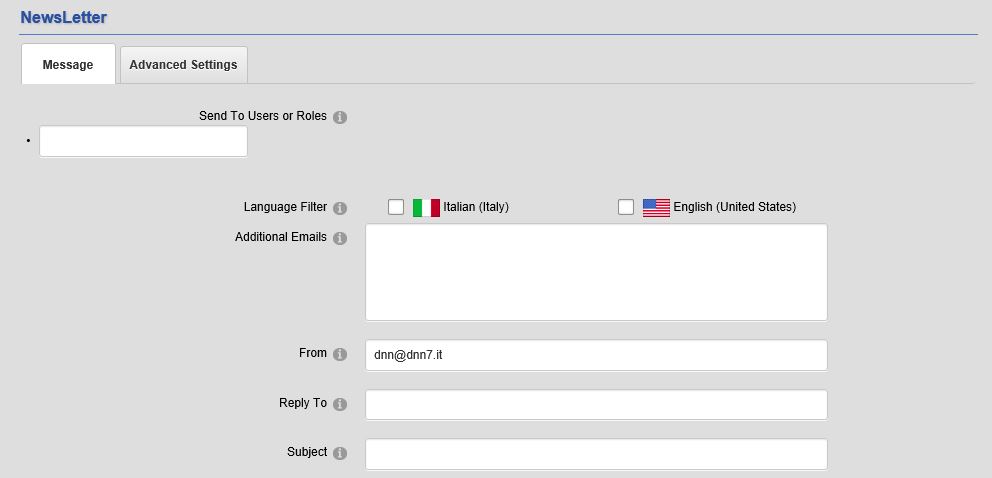Click the Italian (Italy) label text
Image resolution: width=992 pixels, height=478 pixels.
coord(476,207)
